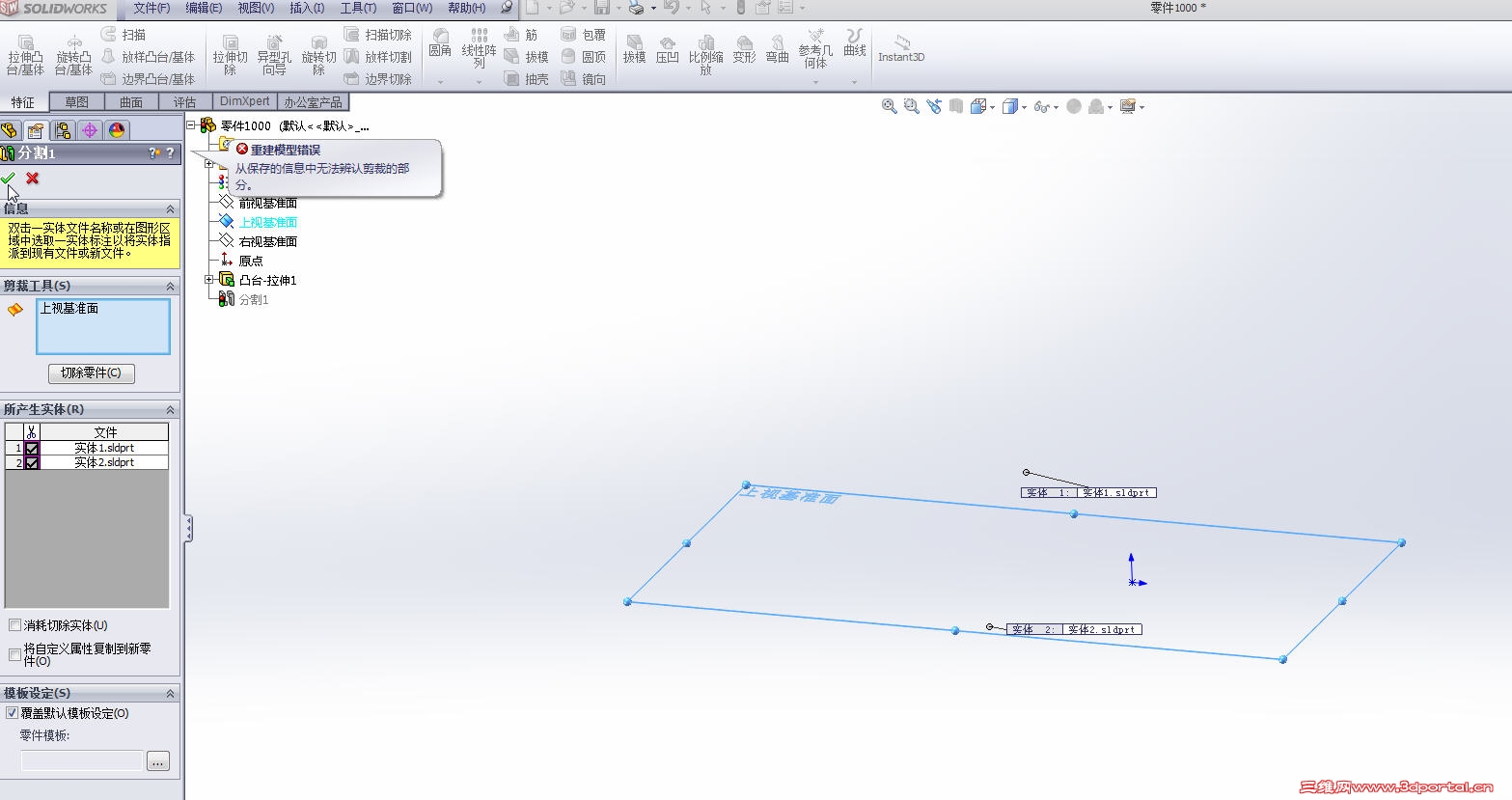
Task: Open the DisplayManager tab icon
Action: pyautogui.click(x=117, y=130)
